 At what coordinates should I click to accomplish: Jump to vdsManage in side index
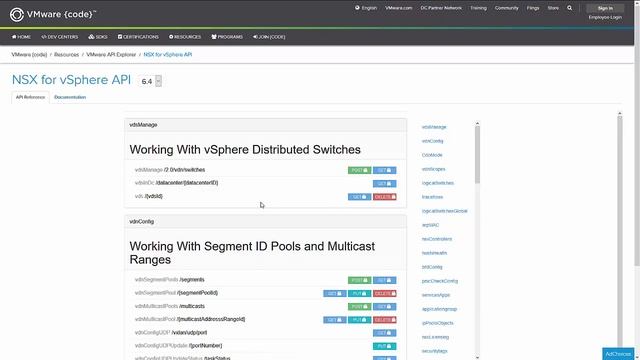(434, 127)
